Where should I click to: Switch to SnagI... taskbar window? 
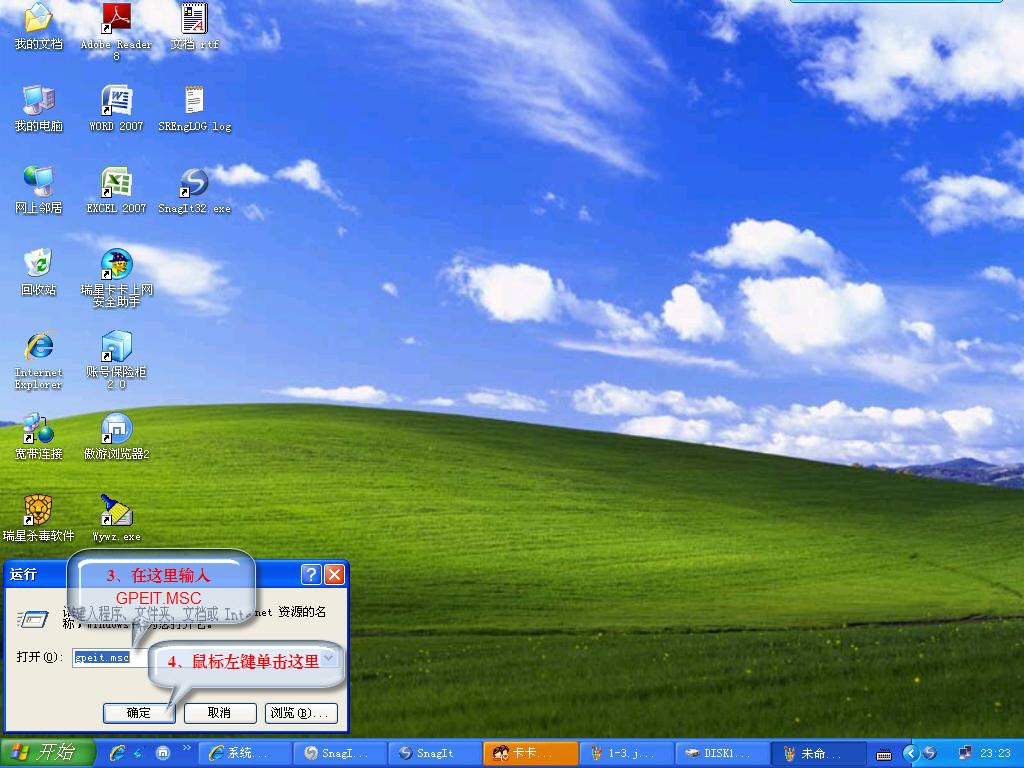(x=340, y=753)
